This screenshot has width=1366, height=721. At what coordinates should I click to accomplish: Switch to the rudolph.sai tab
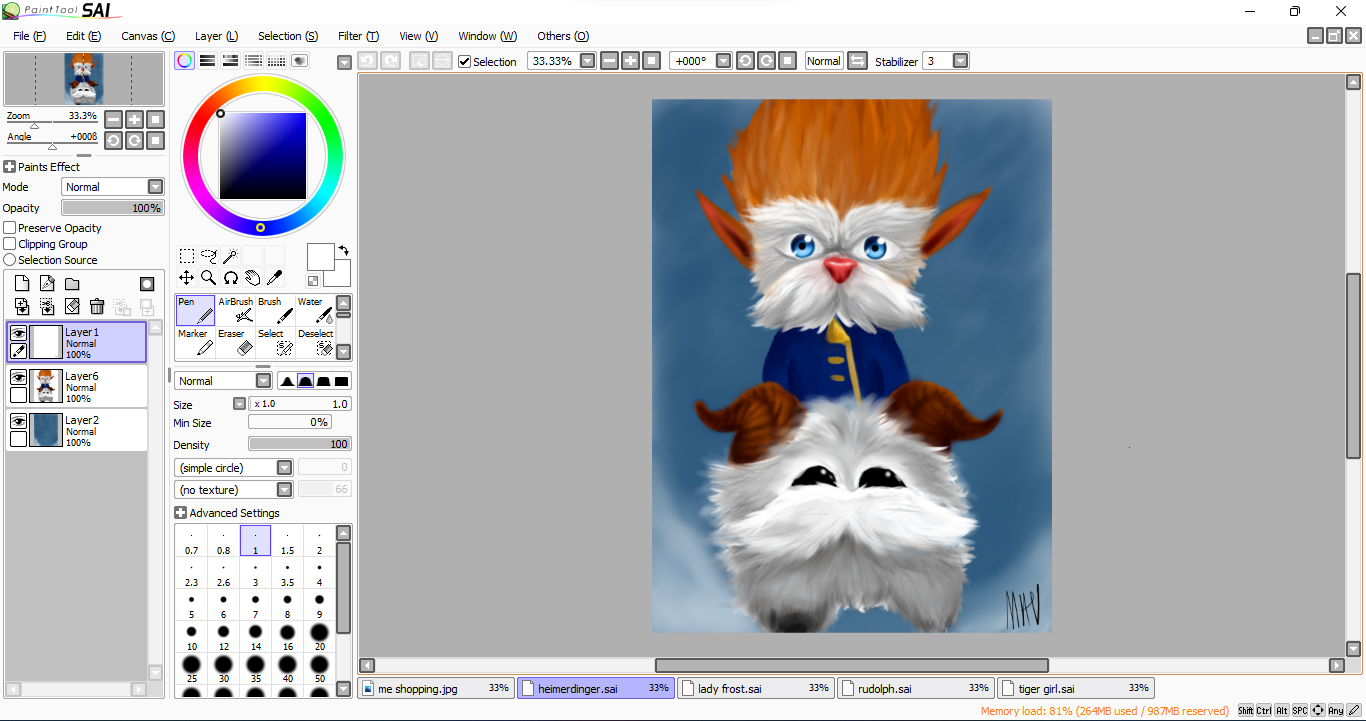click(916, 688)
